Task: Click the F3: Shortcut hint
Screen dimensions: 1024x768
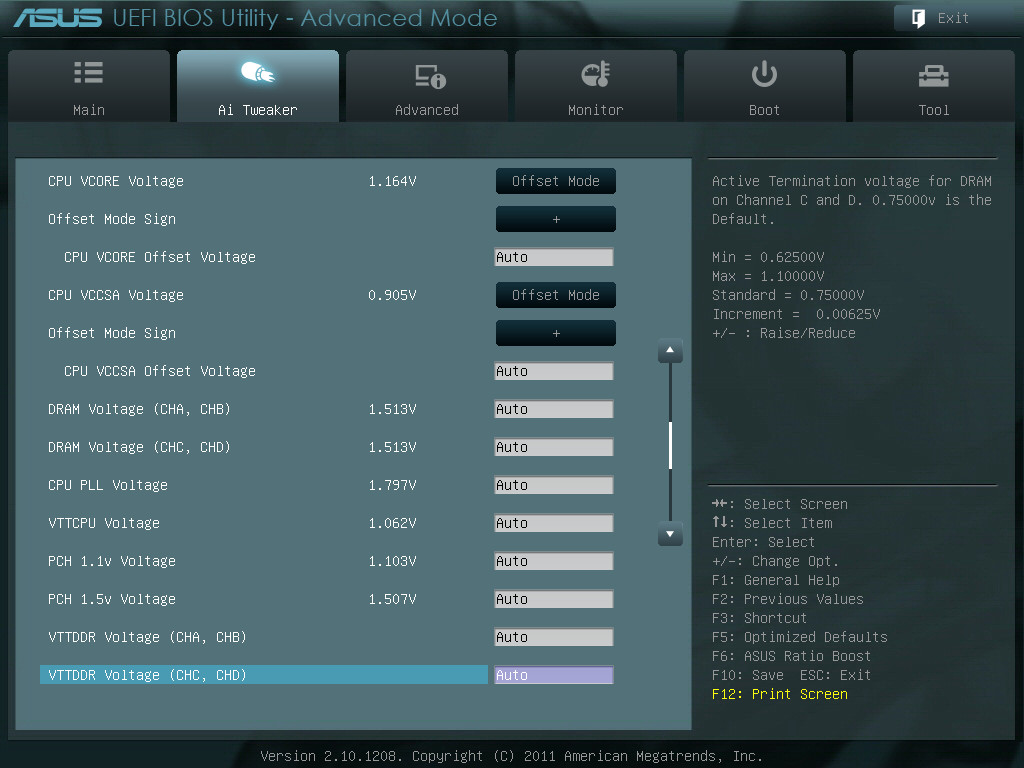Action: tap(760, 618)
